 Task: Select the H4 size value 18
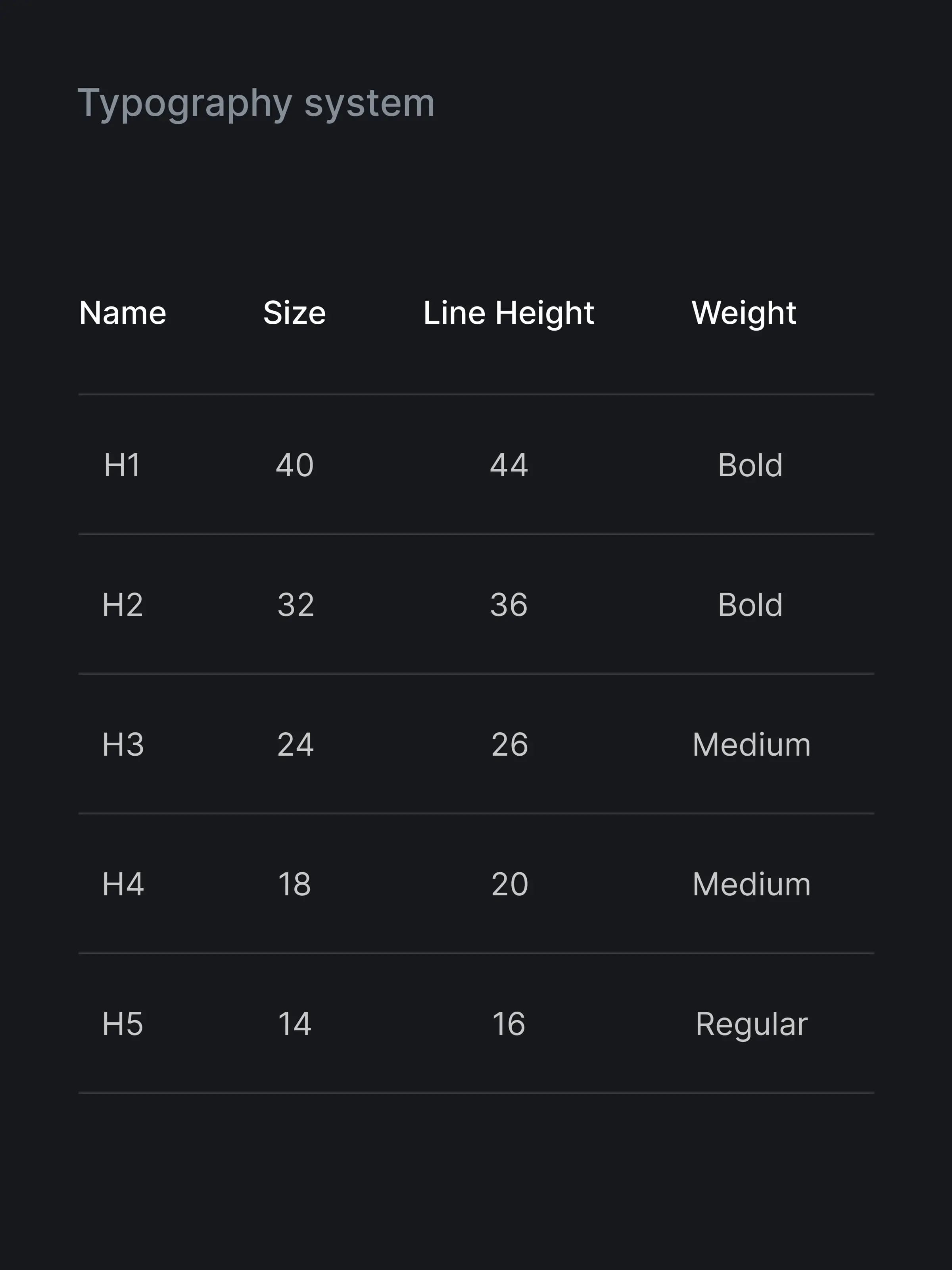tap(294, 884)
